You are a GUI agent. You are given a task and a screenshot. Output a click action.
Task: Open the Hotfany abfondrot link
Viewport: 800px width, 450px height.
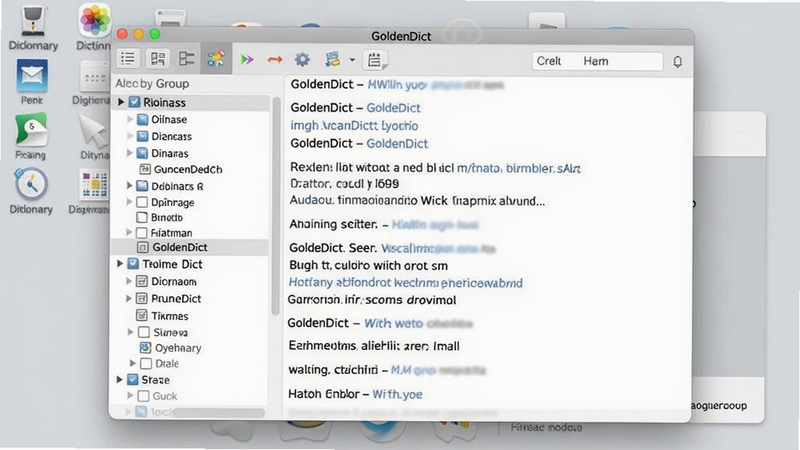click(x=406, y=283)
